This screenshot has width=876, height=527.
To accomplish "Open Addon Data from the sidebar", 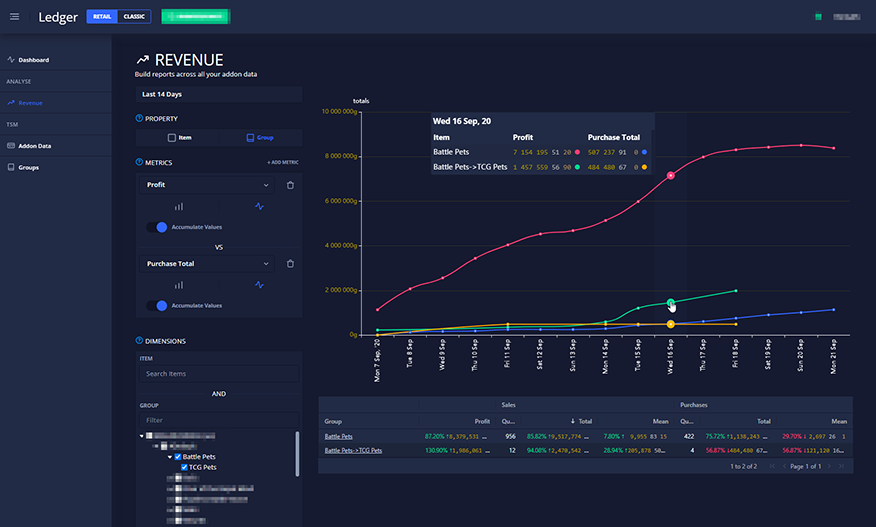I will point(35,146).
